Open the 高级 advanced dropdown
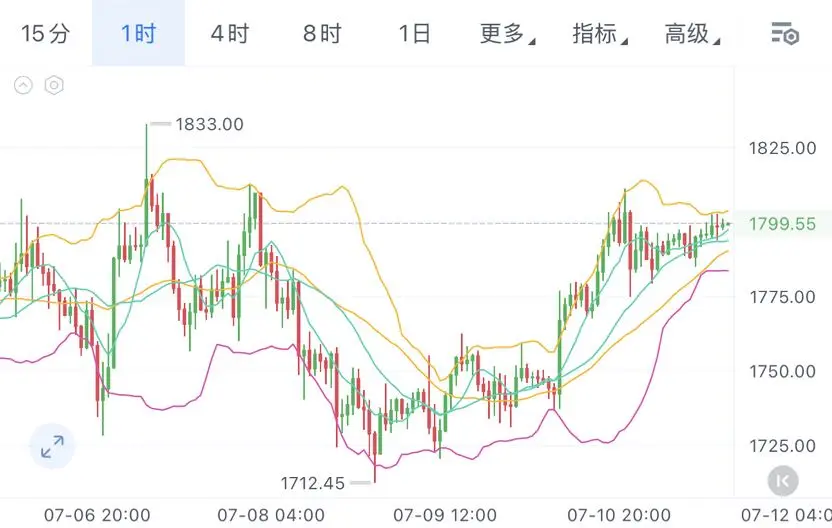Screen dimensions: 832x528 point(692,33)
